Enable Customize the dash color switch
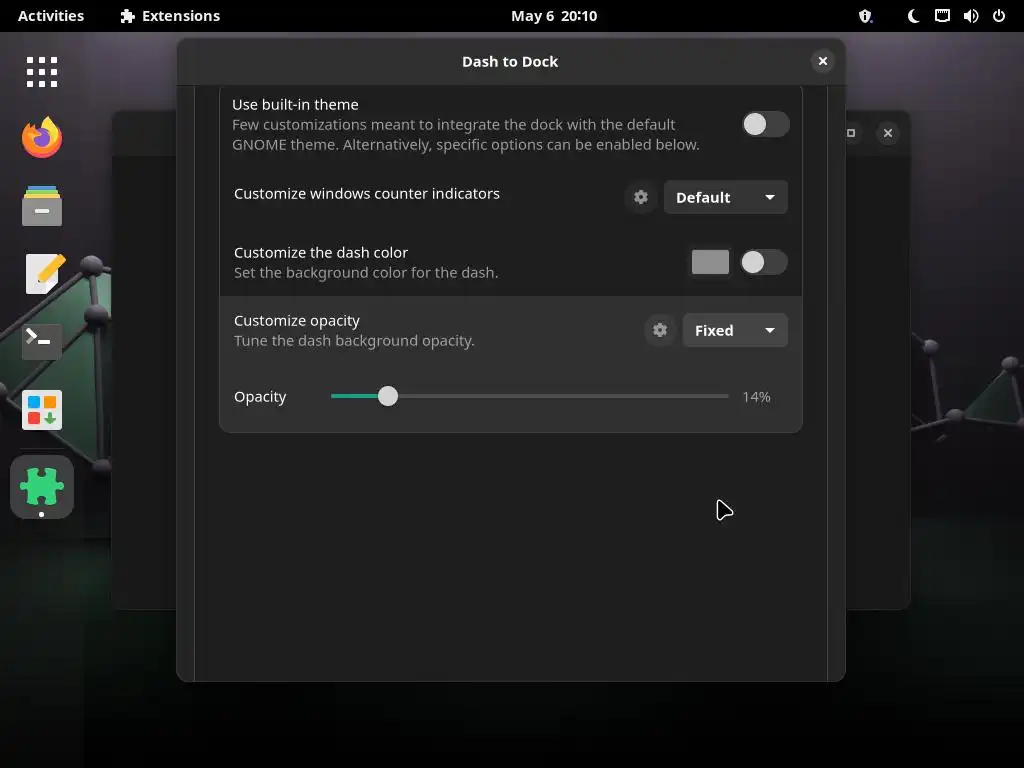The height and width of the screenshot is (768, 1024). [763, 263]
